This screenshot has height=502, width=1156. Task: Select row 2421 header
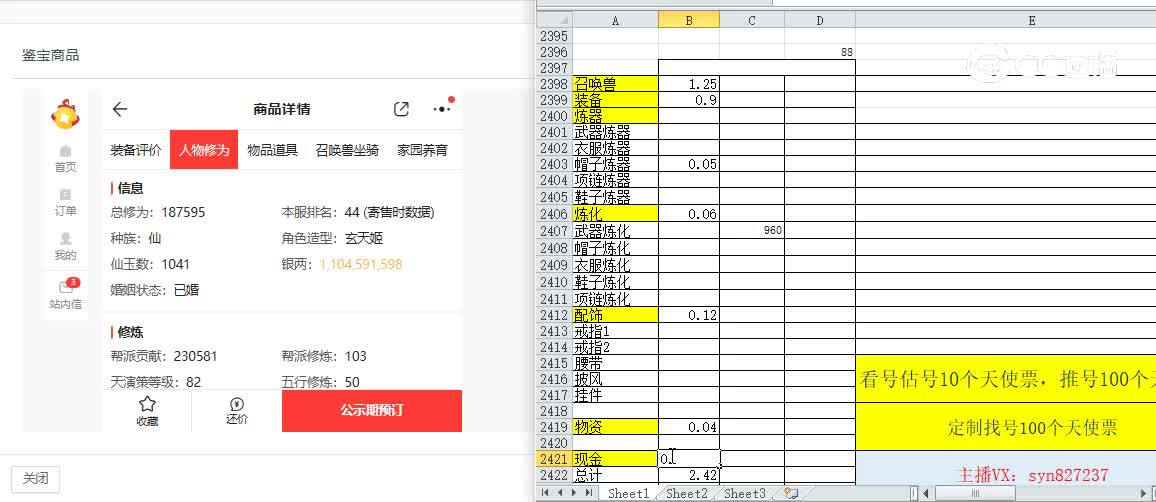coord(554,459)
